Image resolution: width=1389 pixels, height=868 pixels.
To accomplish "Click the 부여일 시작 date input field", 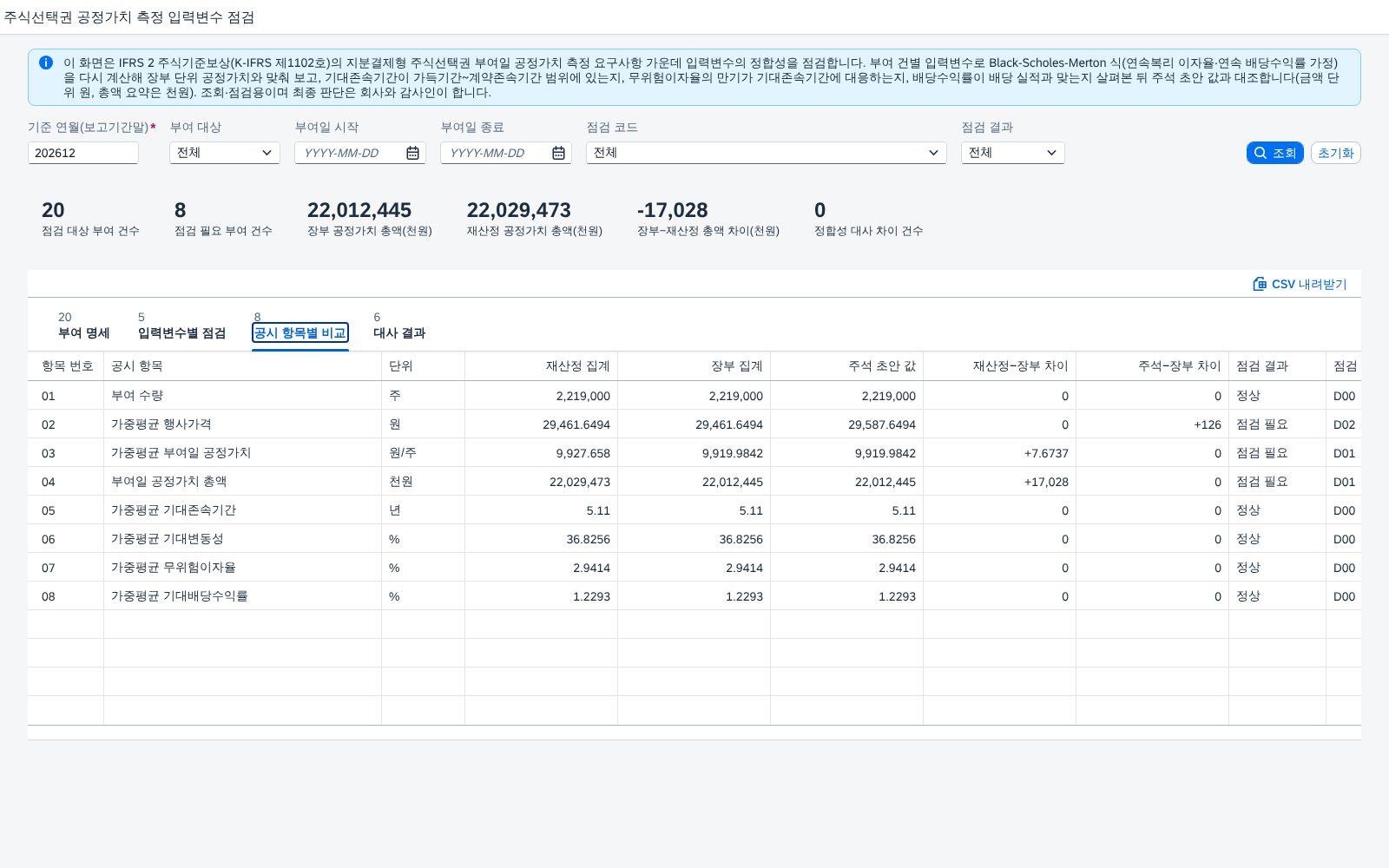I will coord(349,153).
